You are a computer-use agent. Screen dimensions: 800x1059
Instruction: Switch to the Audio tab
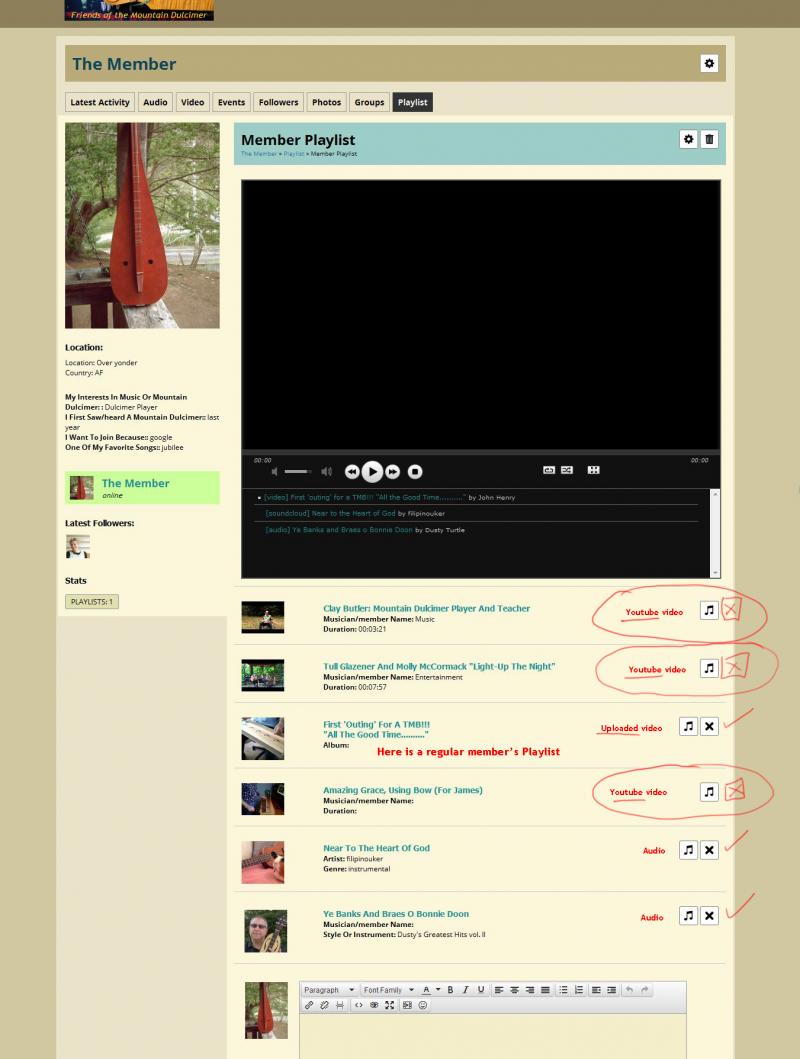pos(155,102)
